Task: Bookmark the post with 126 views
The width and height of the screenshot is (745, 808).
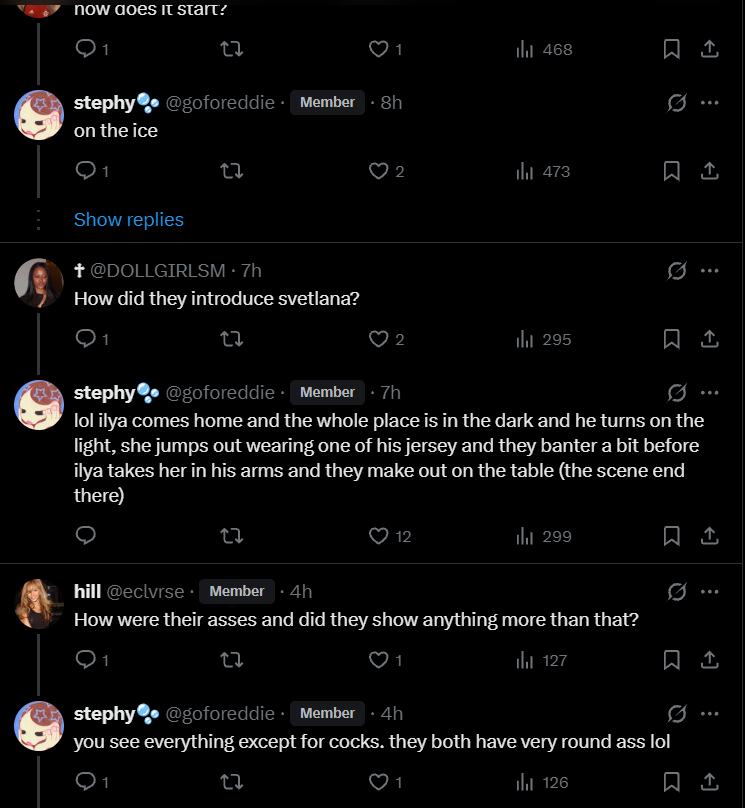Action: coord(672,783)
